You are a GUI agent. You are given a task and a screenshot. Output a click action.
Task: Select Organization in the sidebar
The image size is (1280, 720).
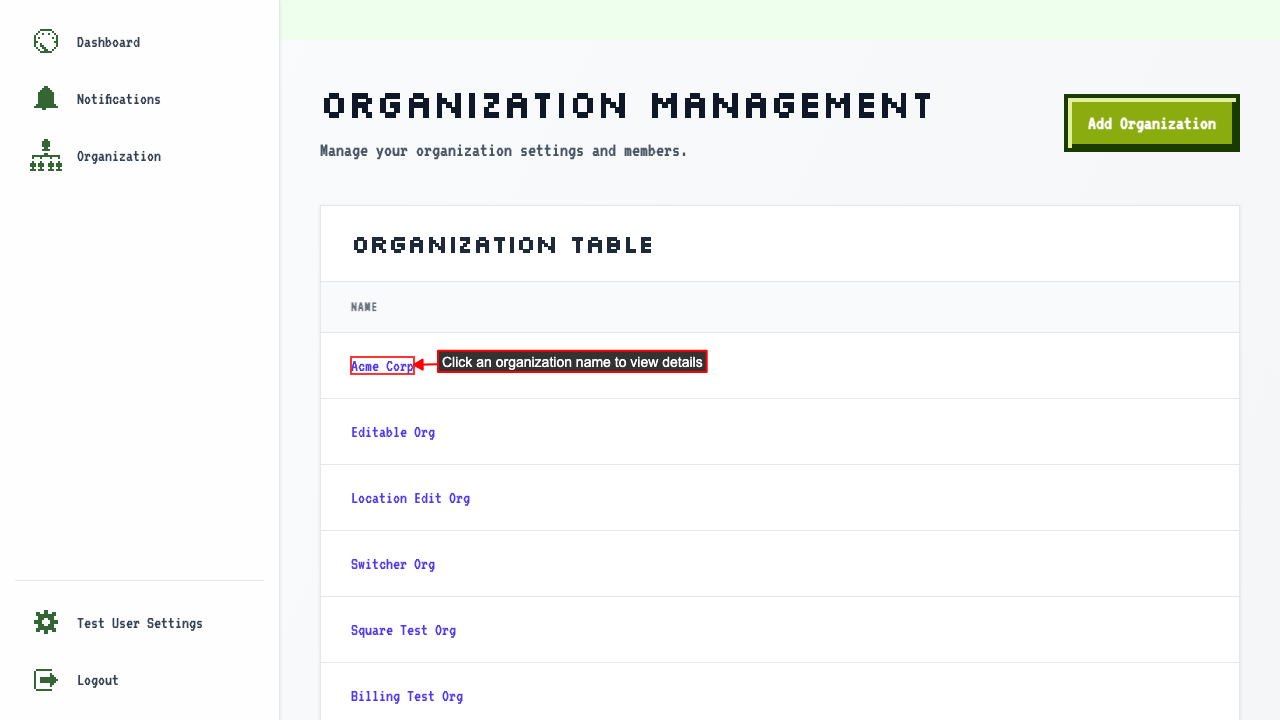pos(118,156)
